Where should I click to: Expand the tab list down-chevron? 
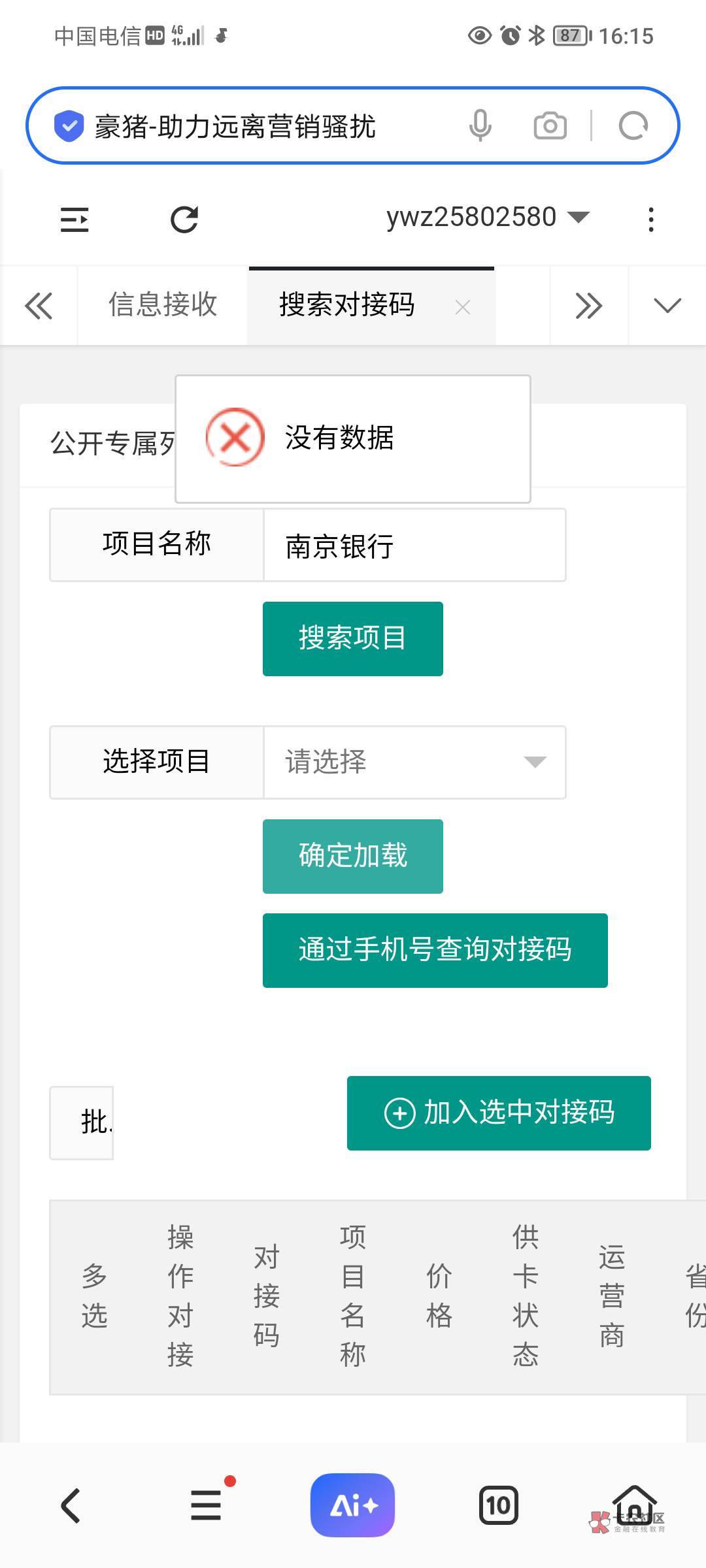[x=667, y=306]
